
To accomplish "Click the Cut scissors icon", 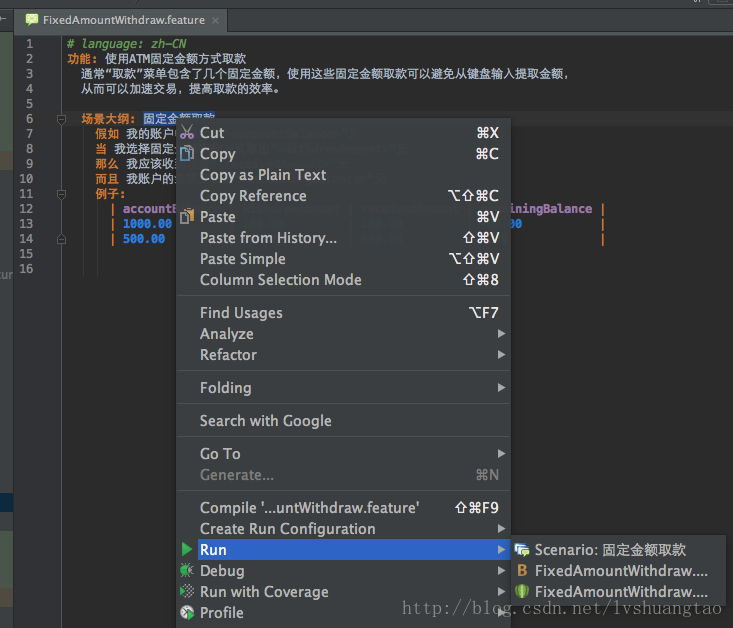I will click(x=187, y=132).
